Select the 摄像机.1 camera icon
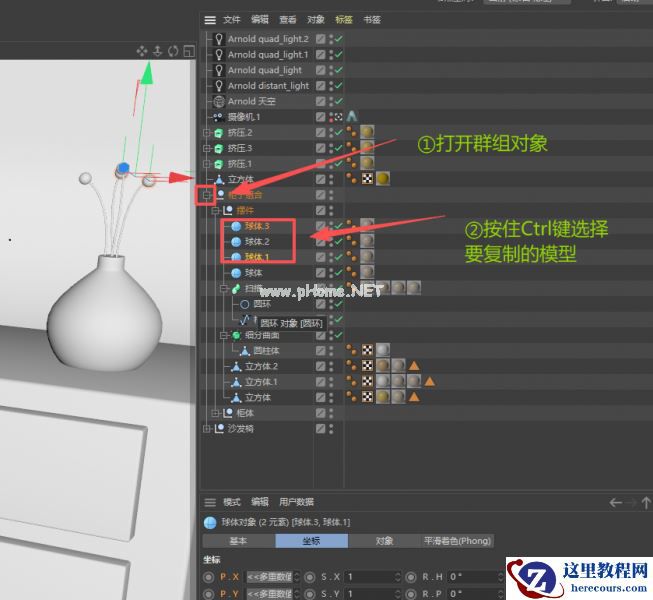This screenshot has height=600, width=653. [219, 117]
